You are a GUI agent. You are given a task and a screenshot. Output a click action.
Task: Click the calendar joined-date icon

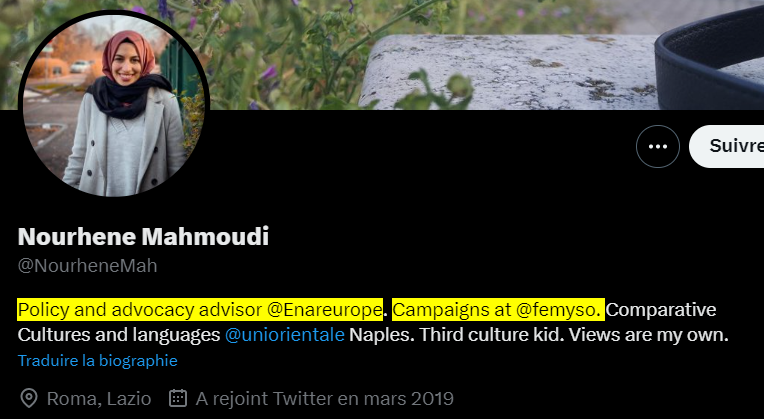click(x=178, y=398)
